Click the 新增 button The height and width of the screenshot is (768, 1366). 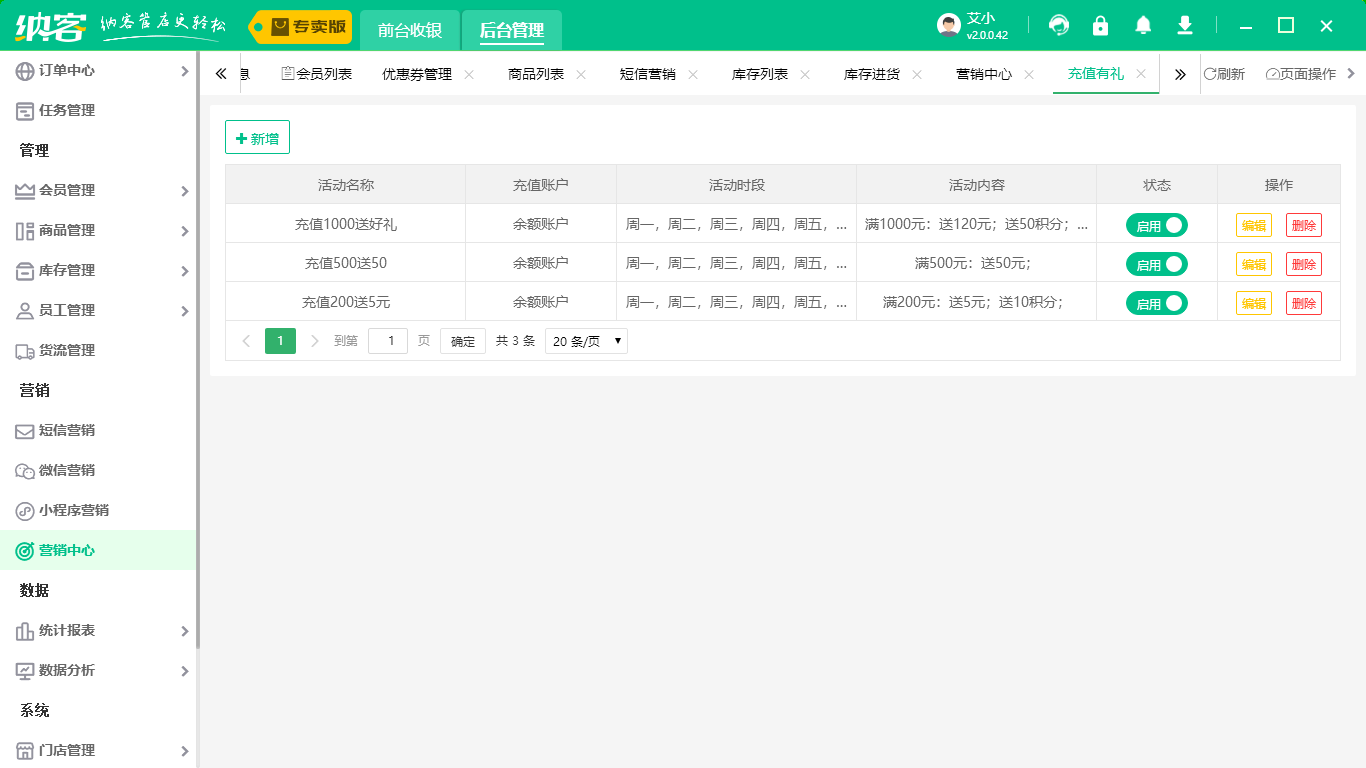click(x=257, y=138)
